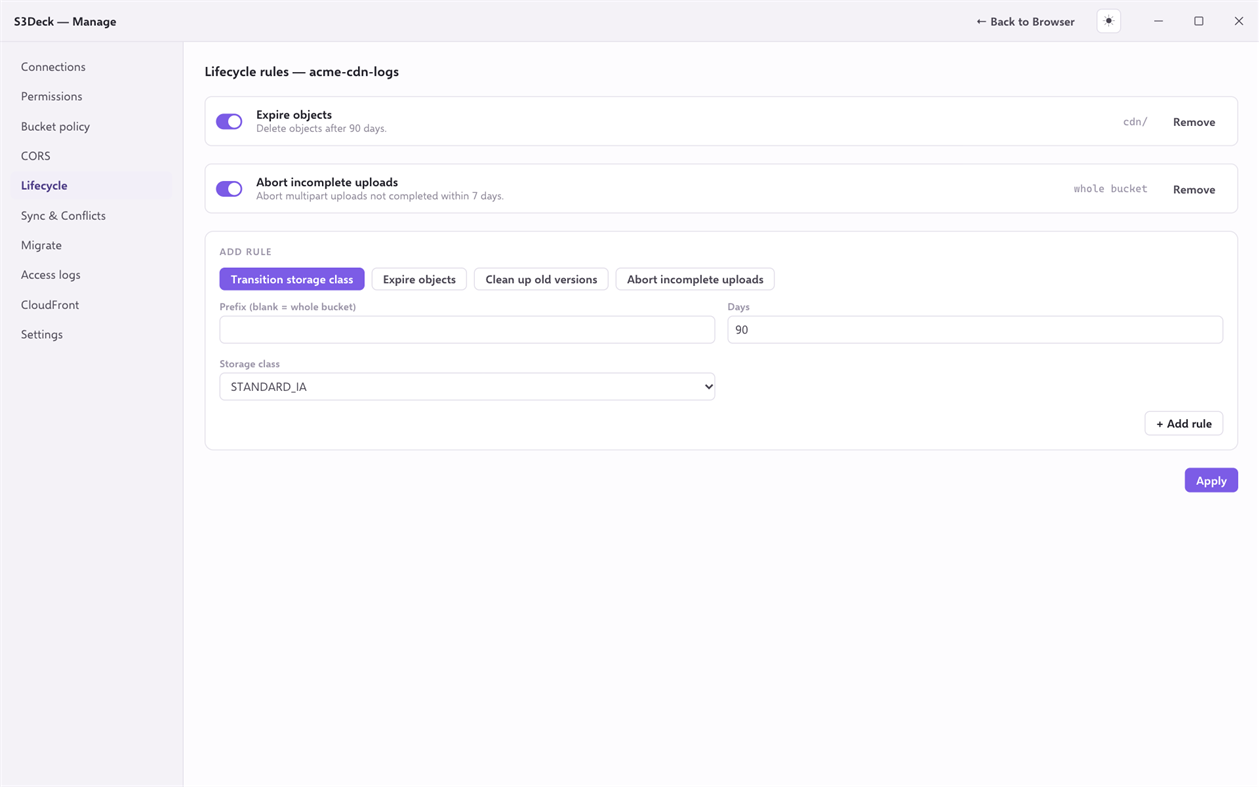Close the S3Deck Manage window

click(x=1238, y=21)
